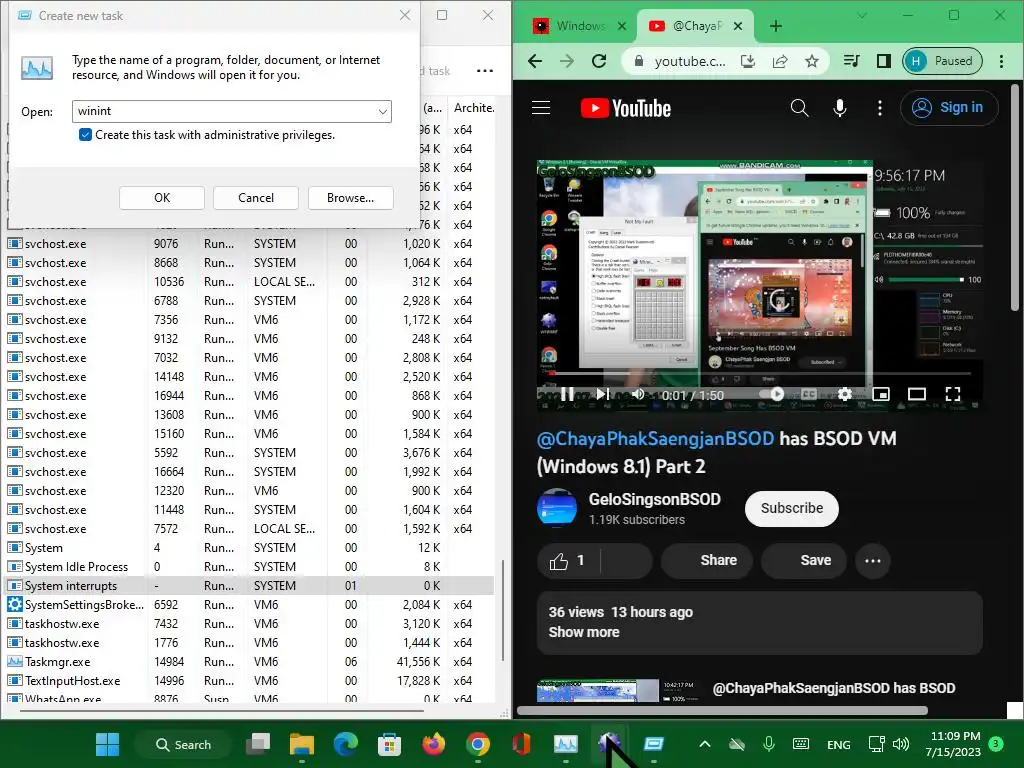Launch Microsoft Edge from taskbar
This screenshot has width=1024, height=768.
pos(345,744)
